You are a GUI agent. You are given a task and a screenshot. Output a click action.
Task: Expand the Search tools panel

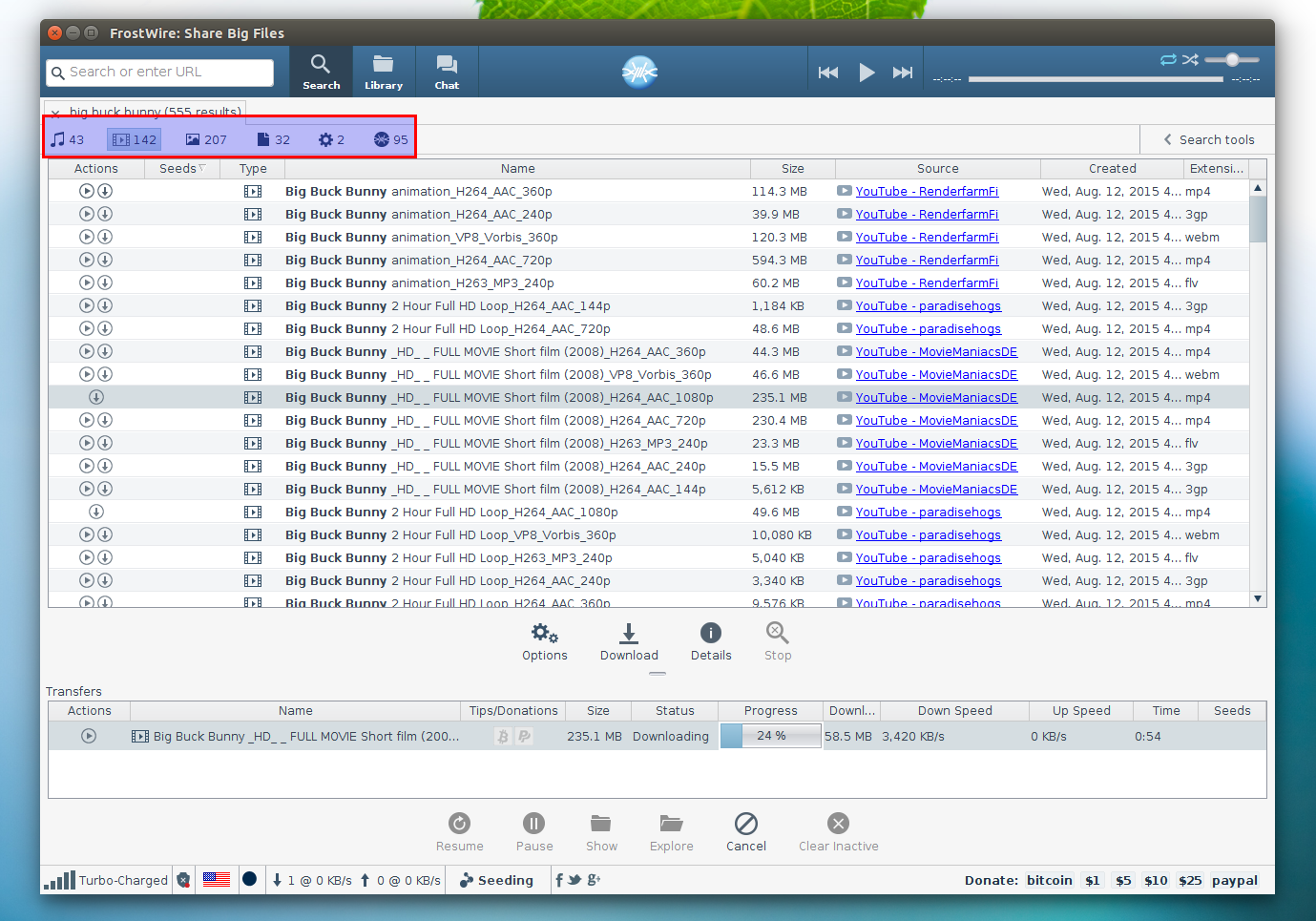[1208, 139]
